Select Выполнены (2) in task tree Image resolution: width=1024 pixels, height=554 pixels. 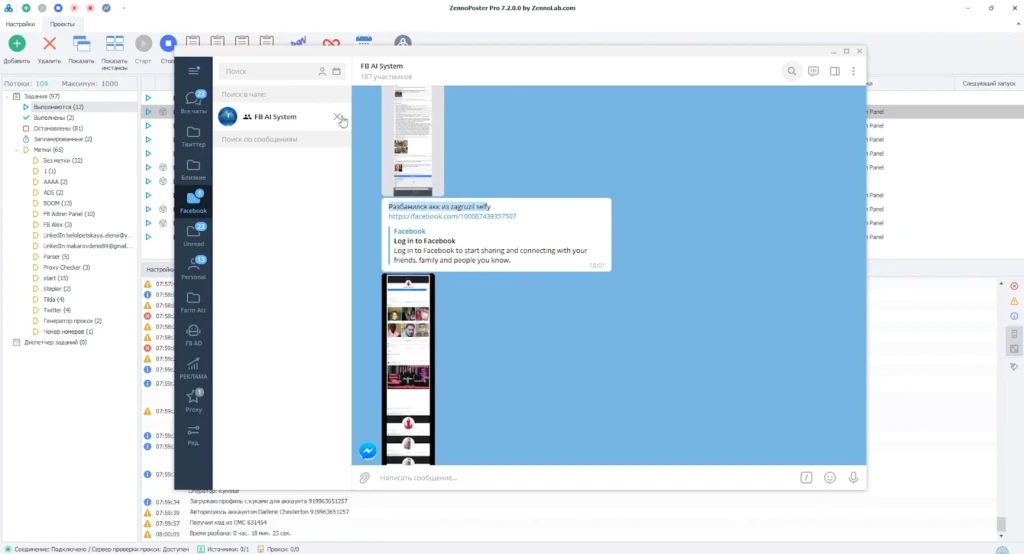pos(54,118)
